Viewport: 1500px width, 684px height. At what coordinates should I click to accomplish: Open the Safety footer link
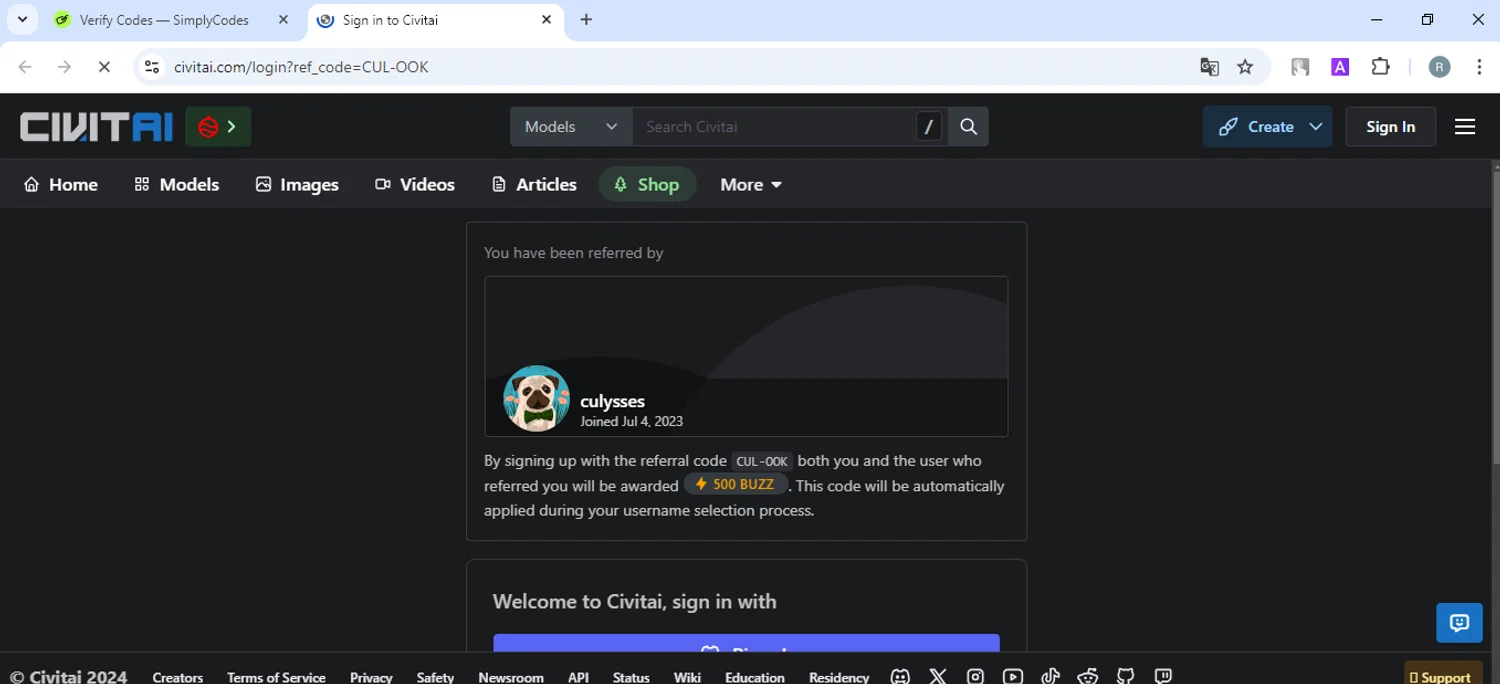435,677
